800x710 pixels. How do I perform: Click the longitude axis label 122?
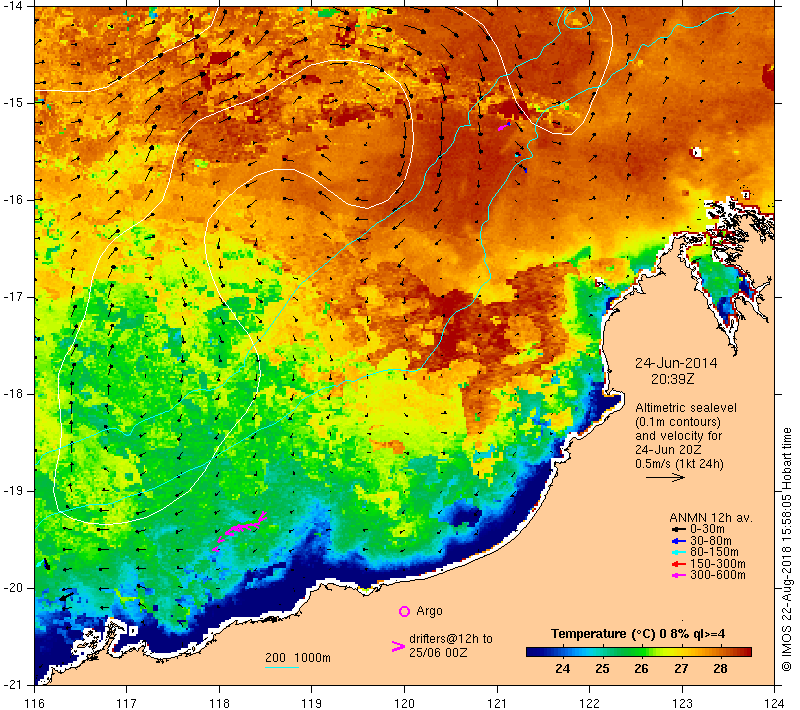point(589,703)
